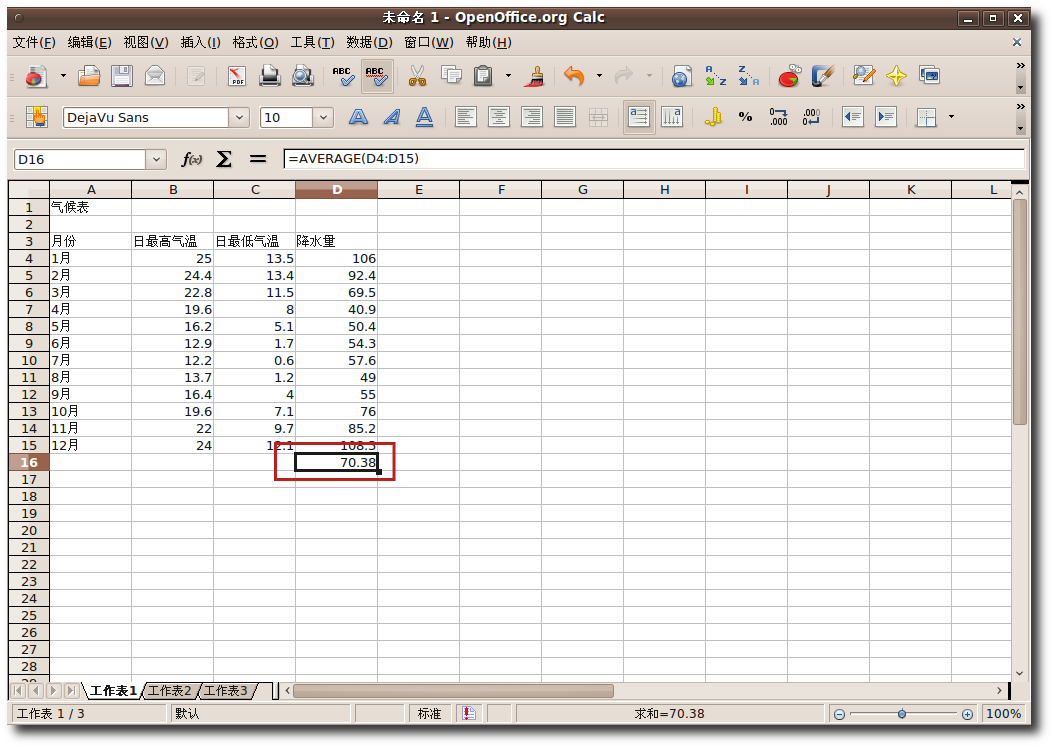1054x748 pixels.
Task: Cut selection with scissors icon
Action: (x=417, y=77)
